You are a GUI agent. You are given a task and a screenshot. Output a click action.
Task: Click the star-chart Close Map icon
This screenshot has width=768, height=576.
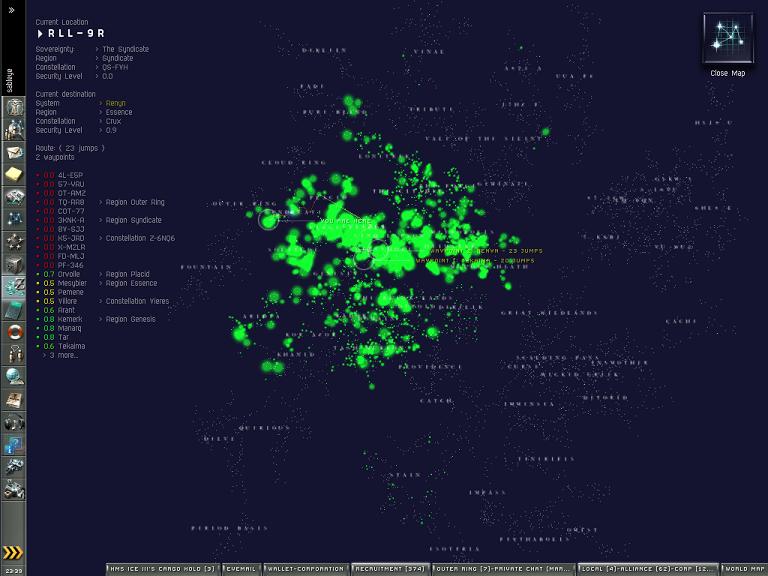click(728, 38)
